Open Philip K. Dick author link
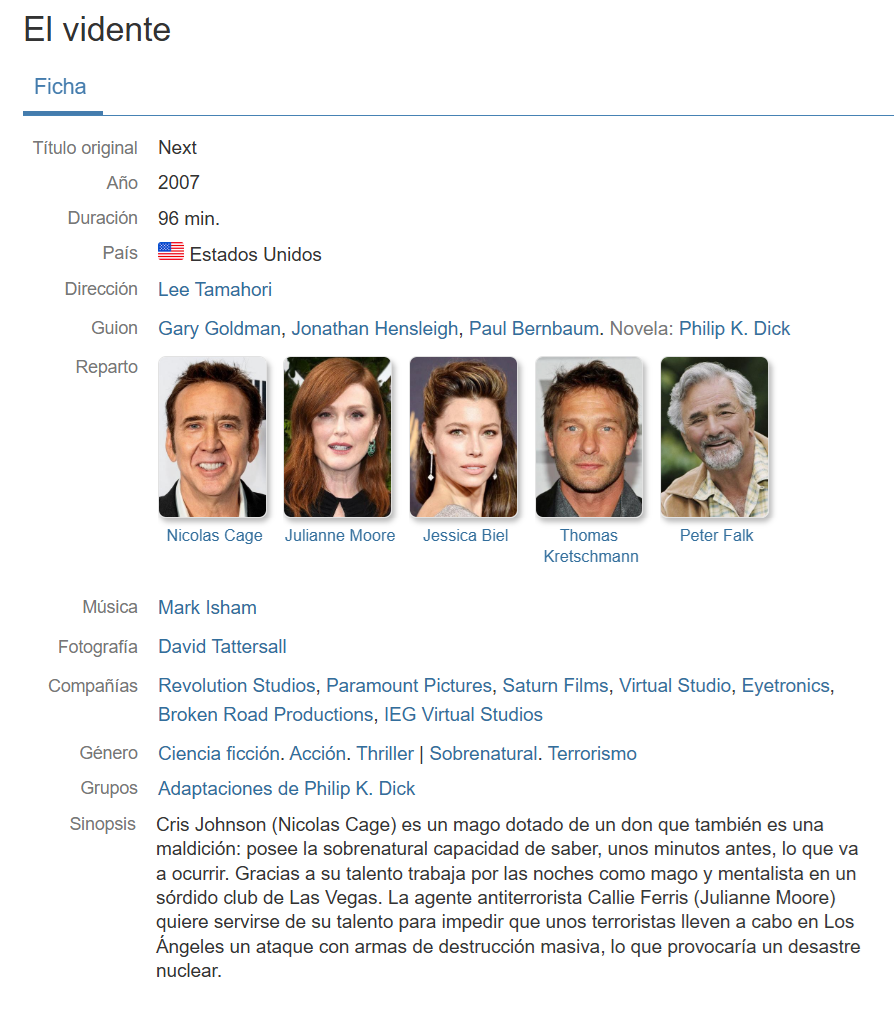This screenshot has width=894, height=1021. click(734, 329)
